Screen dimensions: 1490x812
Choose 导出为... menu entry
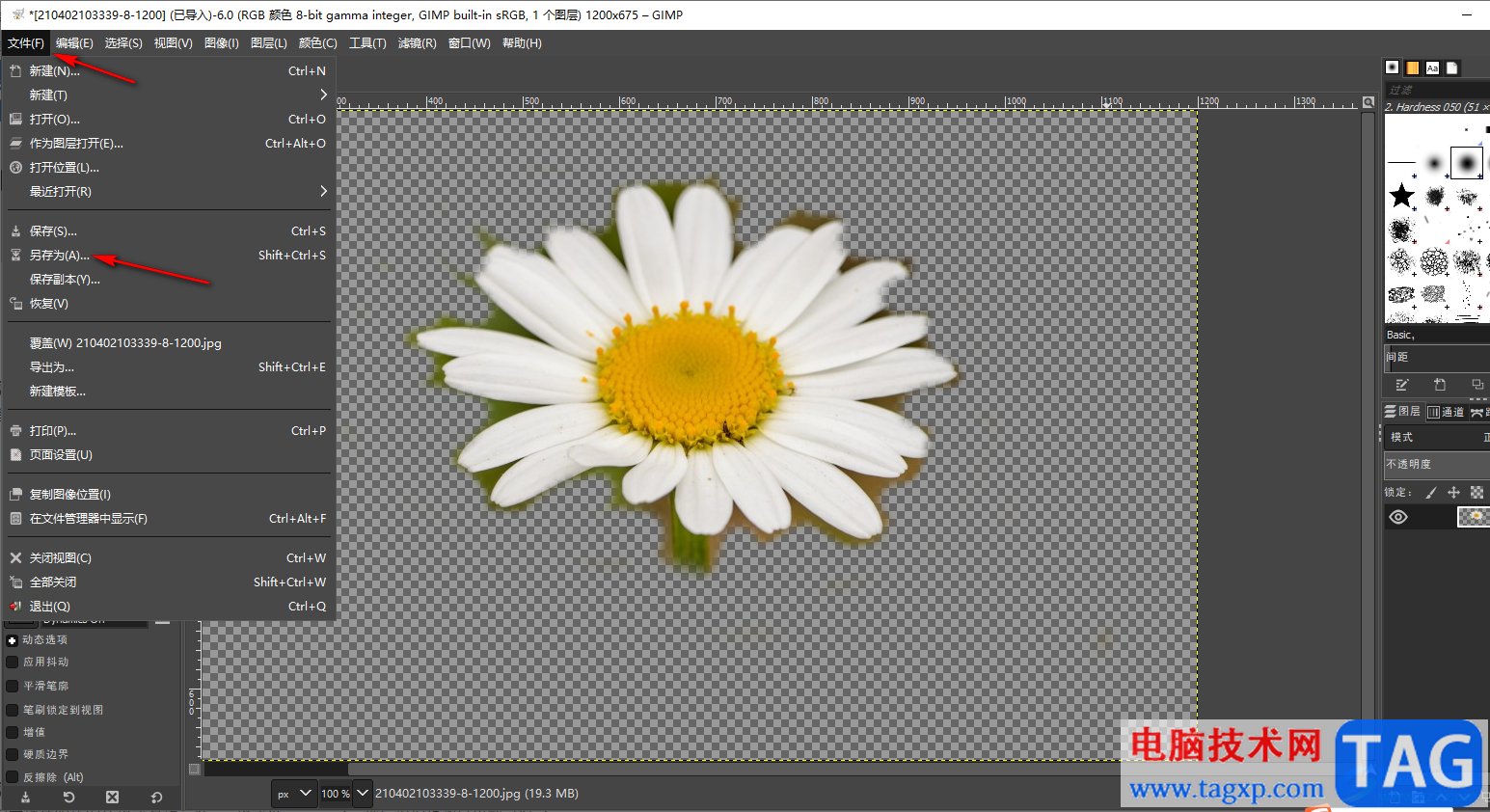coord(169,366)
